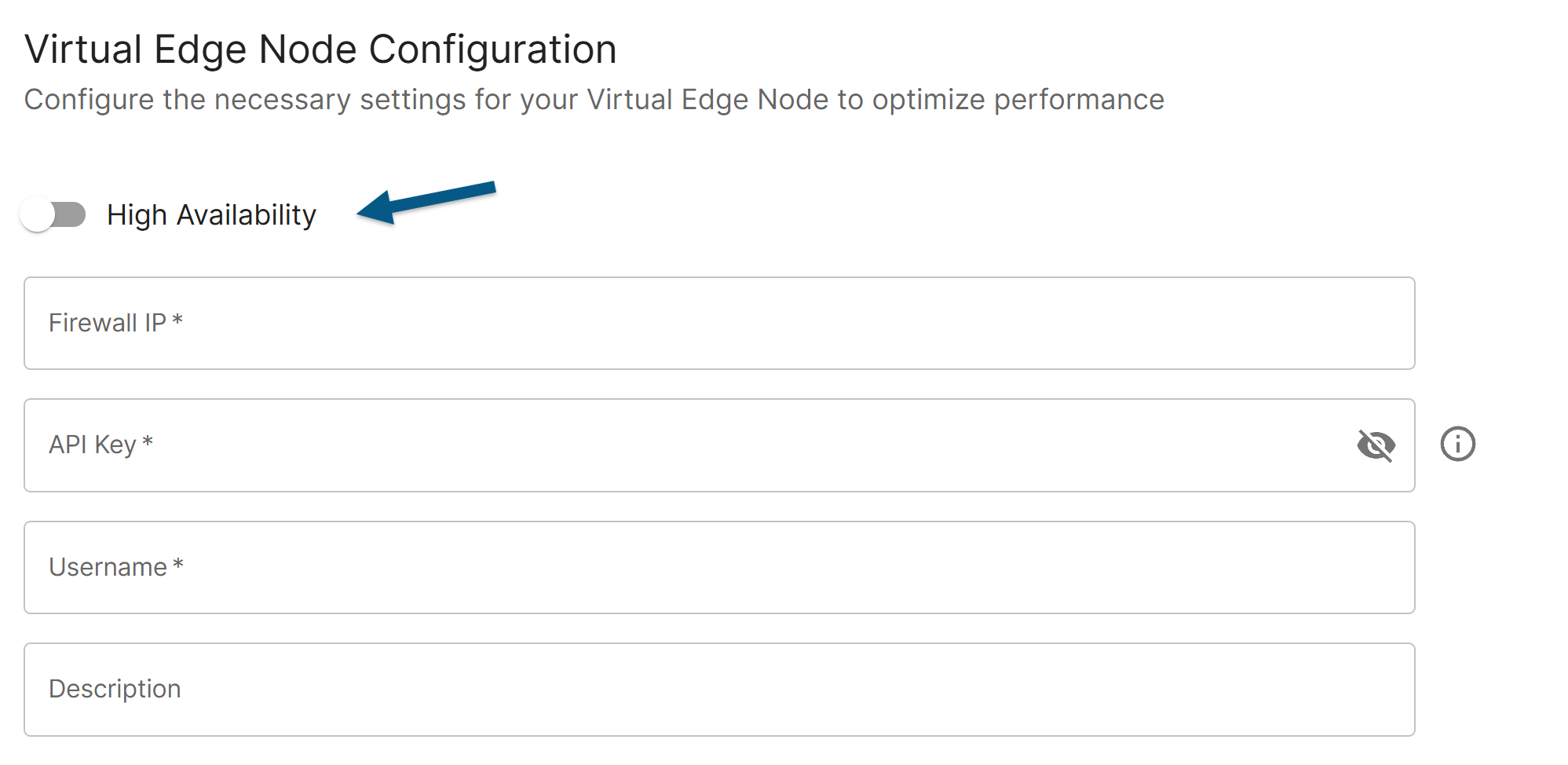The height and width of the screenshot is (765, 1568).
Task: Click the Description text field
Action: [x=718, y=690]
